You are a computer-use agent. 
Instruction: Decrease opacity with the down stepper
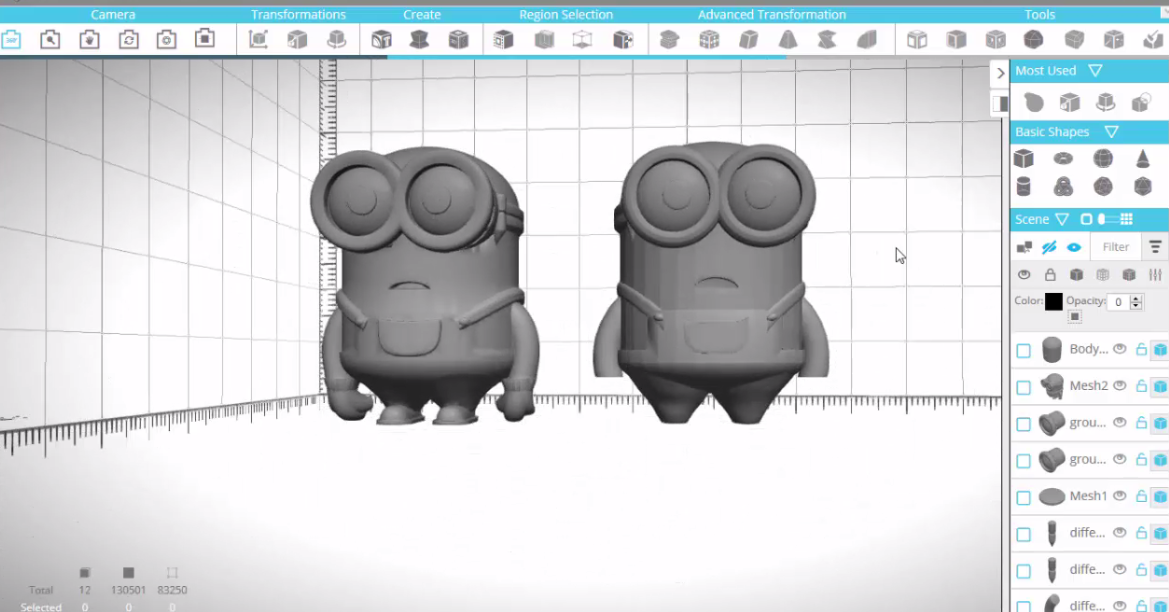pyautogui.click(x=1136, y=306)
